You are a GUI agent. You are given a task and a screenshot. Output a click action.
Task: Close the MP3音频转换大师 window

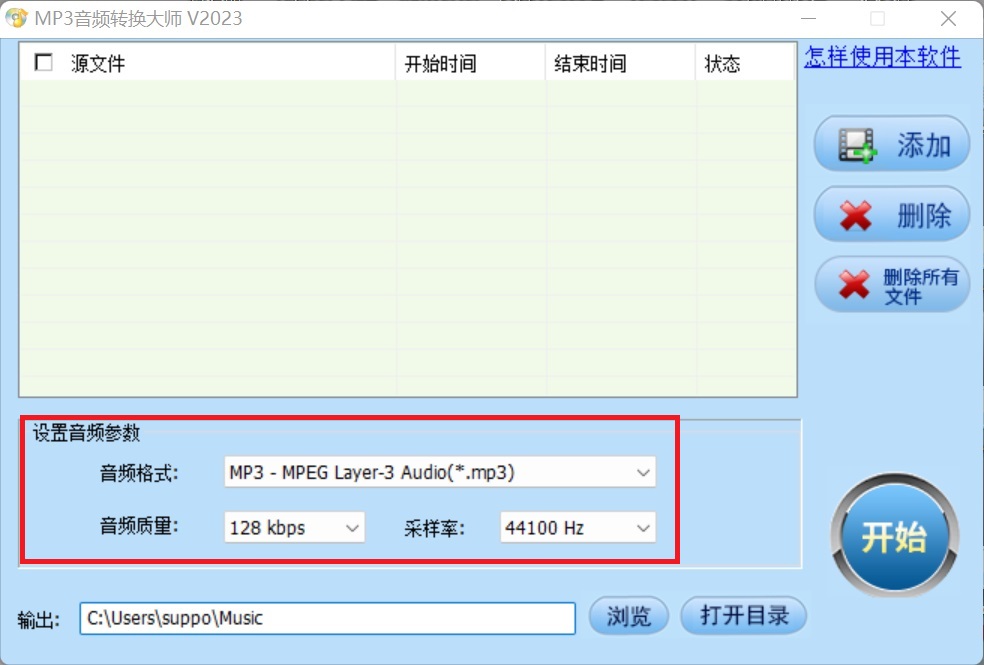pos(947,18)
